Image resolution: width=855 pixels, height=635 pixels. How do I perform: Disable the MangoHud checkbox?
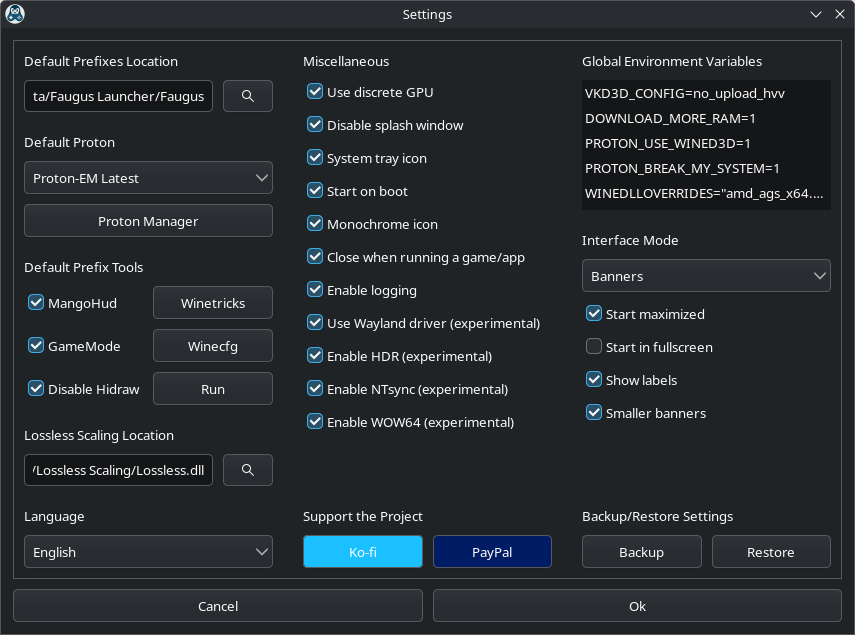click(x=36, y=302)
